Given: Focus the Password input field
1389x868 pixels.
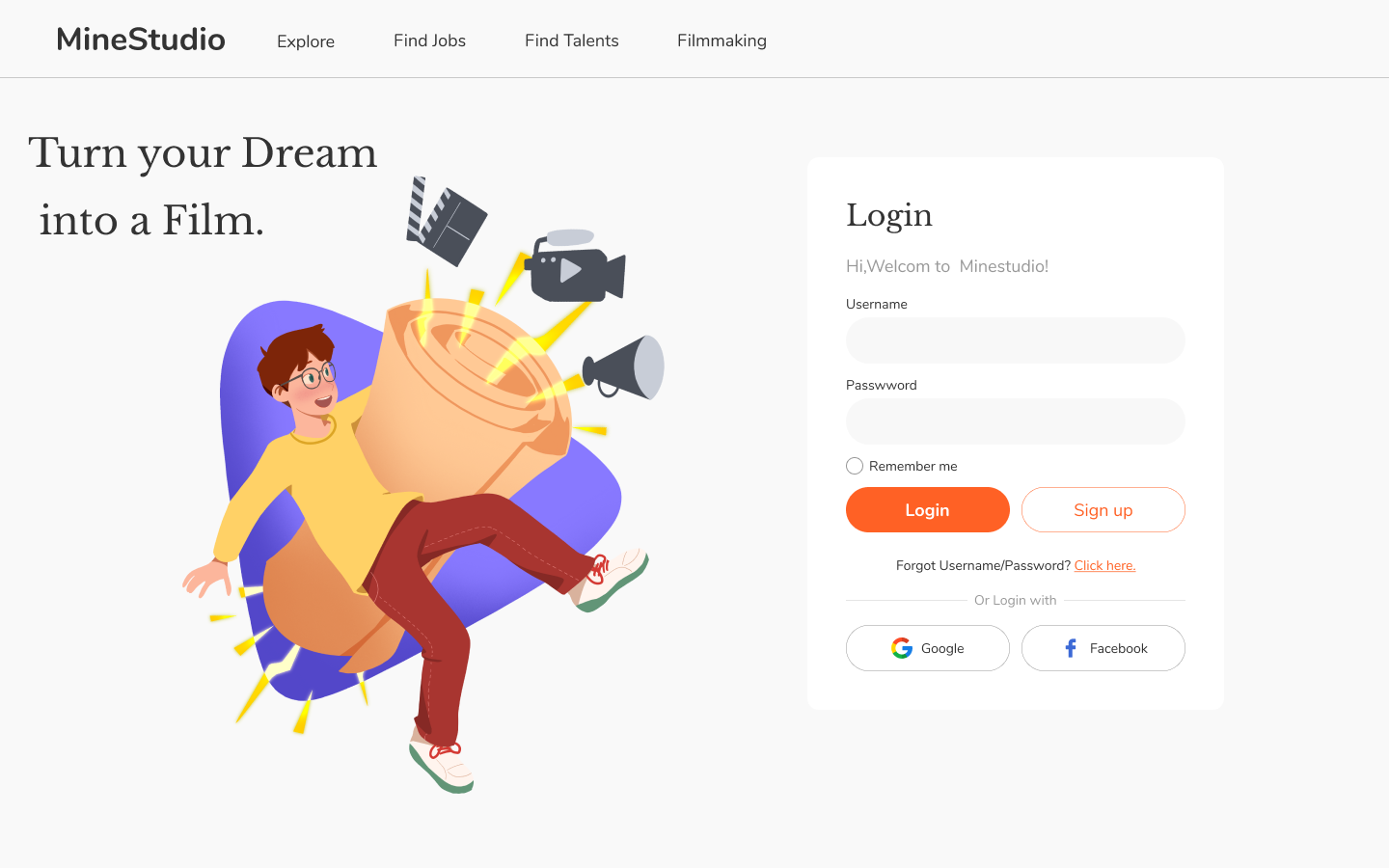Looking at the screenshot, I should [1016, 421].
